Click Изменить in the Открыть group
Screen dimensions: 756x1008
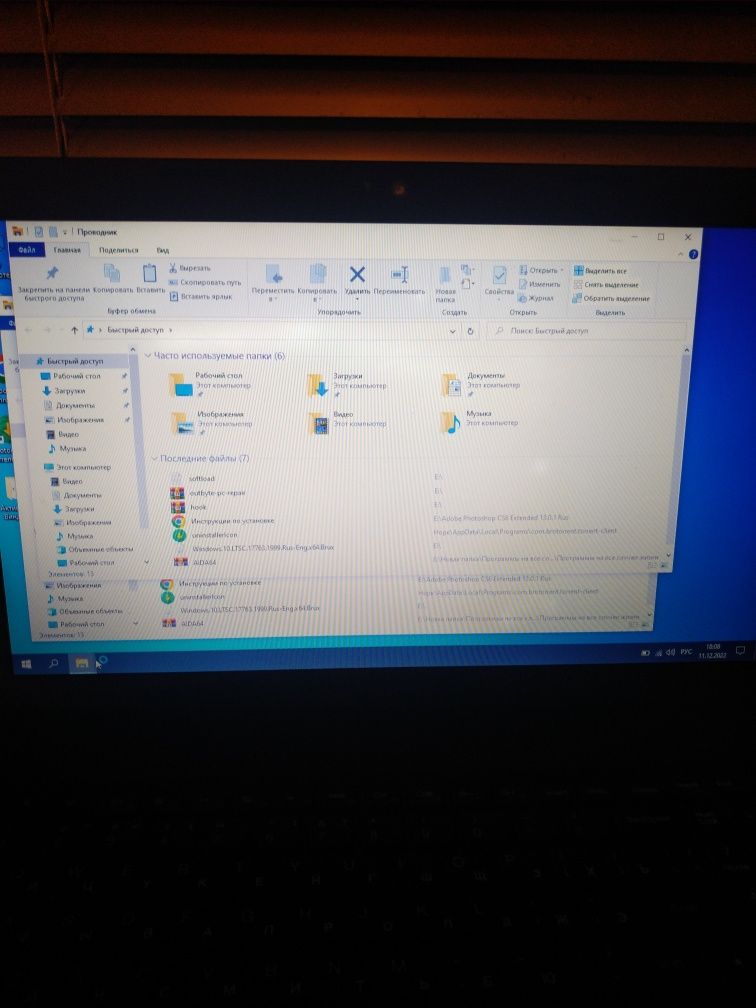pyautogui.click(x=540, y=284)
